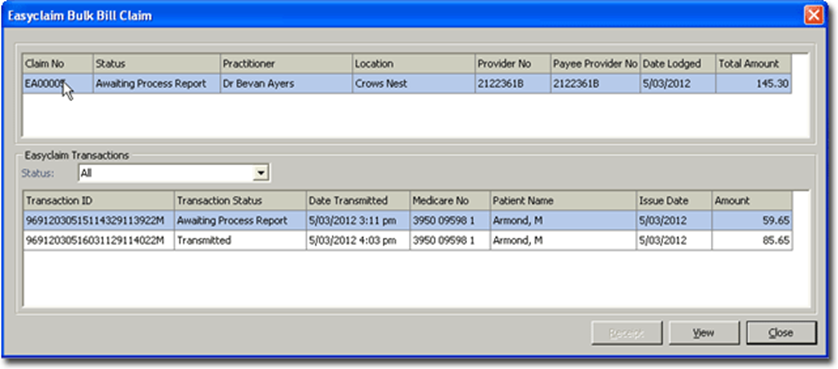Open the Status filter dropdown arrow
Viewport: 838px width, 369px height.
tap(261, 173)
